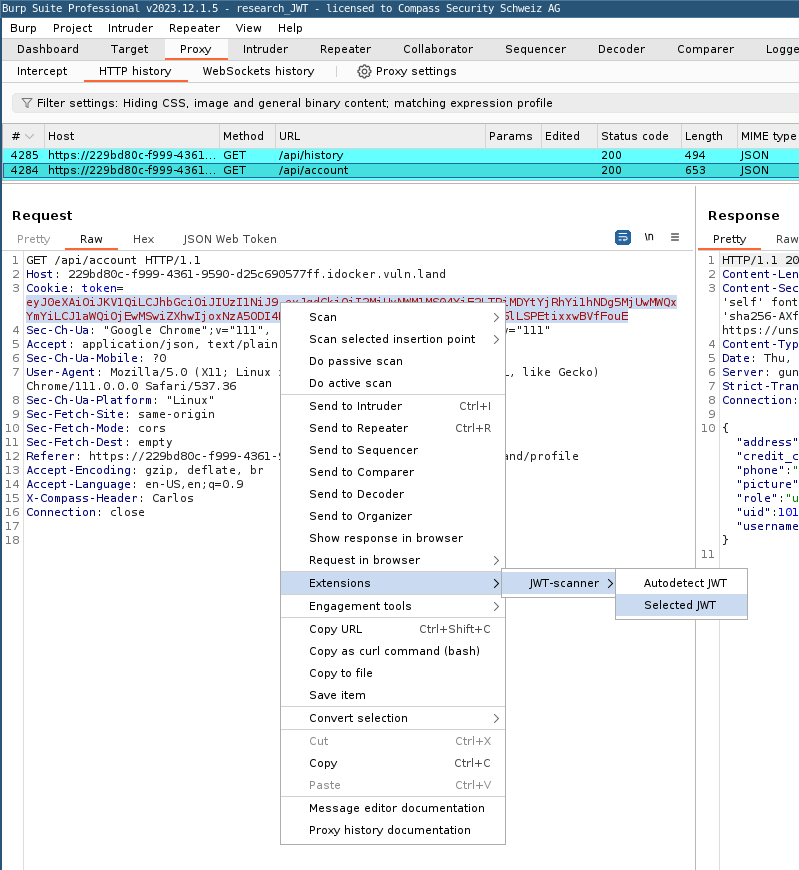The width and height of the screenshot is (799, 870).
Task: Open the Collaborator tab
Action: pos(438,49)
